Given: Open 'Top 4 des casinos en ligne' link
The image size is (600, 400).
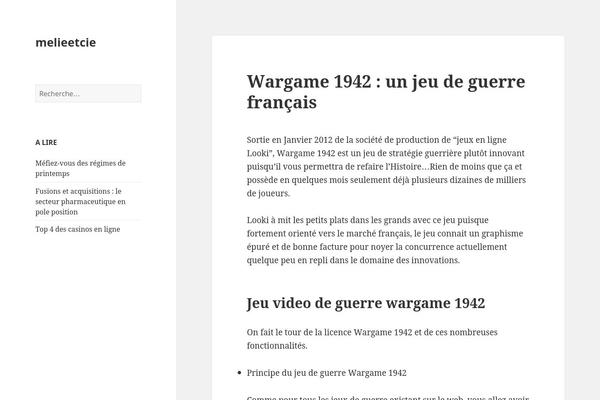Looking at the screenshot, I should [x=78, y=229].
